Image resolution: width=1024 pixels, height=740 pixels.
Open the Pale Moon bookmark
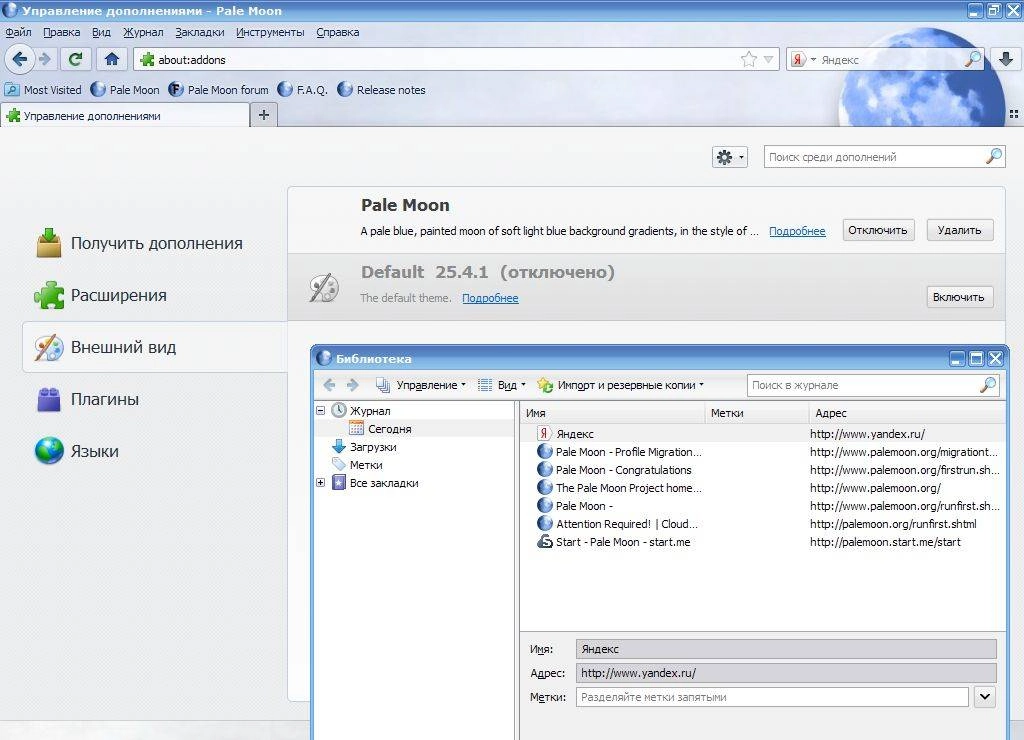coord(125,89)
